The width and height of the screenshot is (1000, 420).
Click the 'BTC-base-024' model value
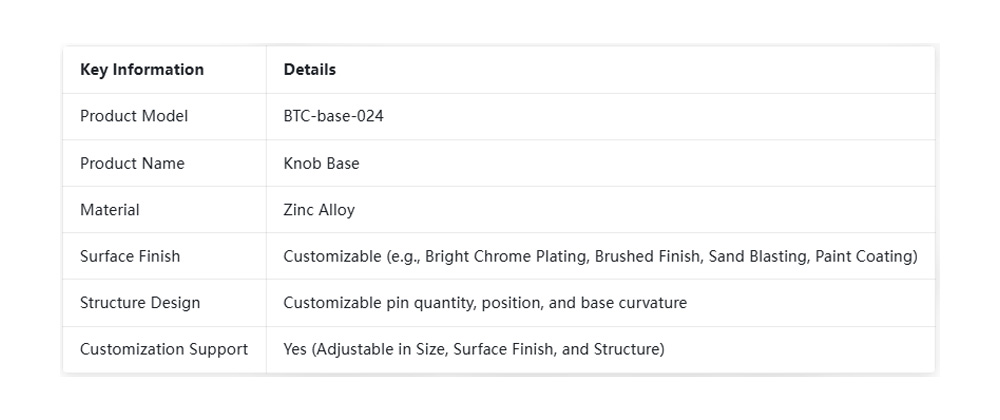(x=333, y=116)
